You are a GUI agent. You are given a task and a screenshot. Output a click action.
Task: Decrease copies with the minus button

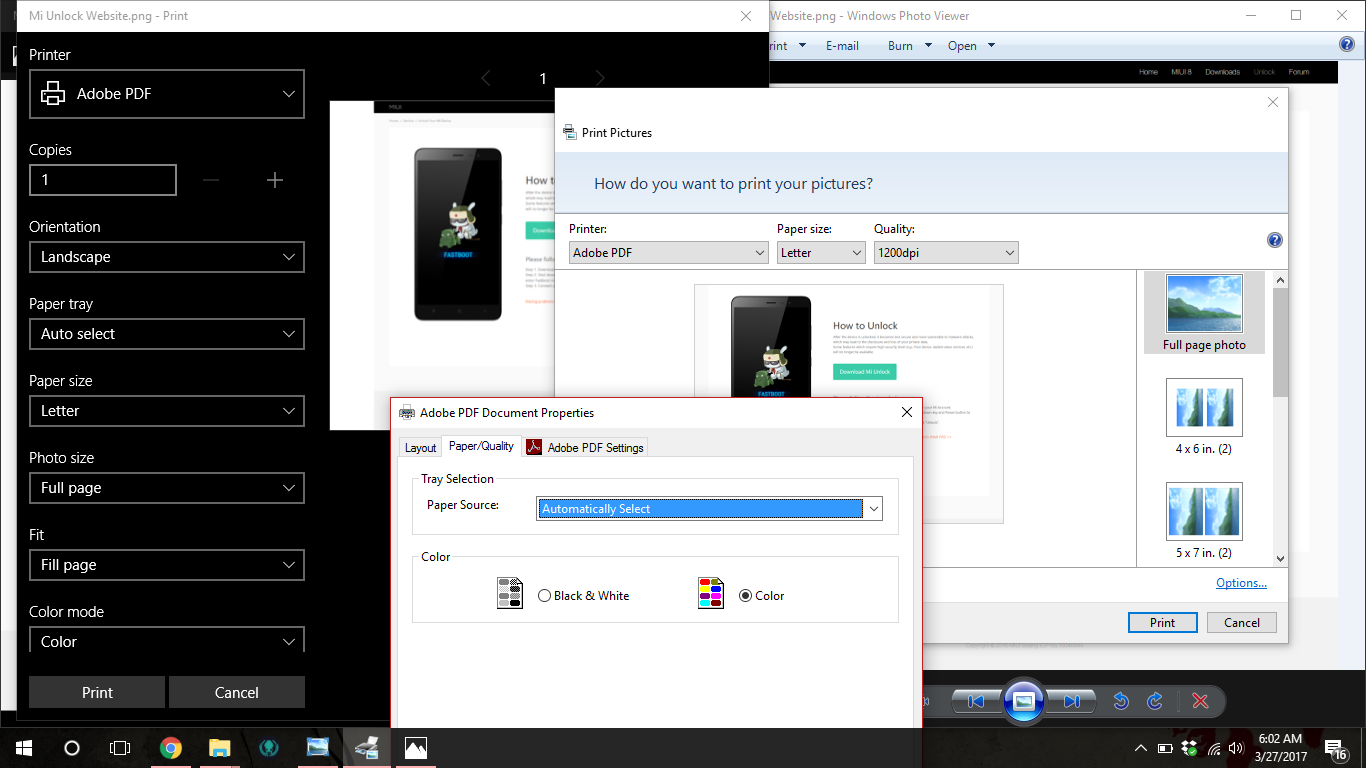211,180
